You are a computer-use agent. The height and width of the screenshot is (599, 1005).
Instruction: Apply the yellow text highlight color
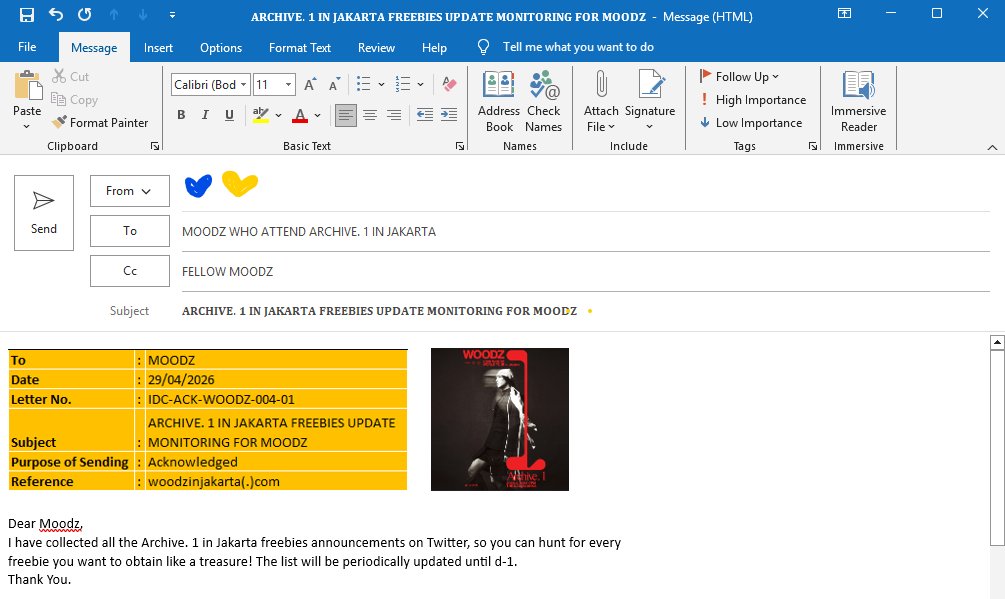point(260,115)
